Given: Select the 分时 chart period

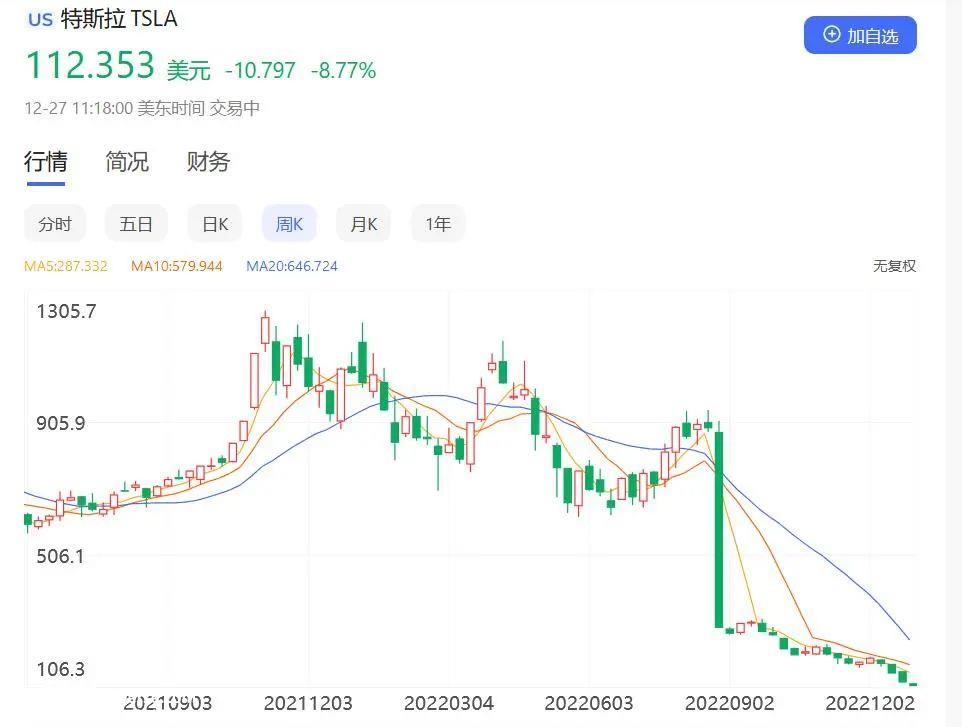Looking at the screenshot, I should [x=55, y=224].
